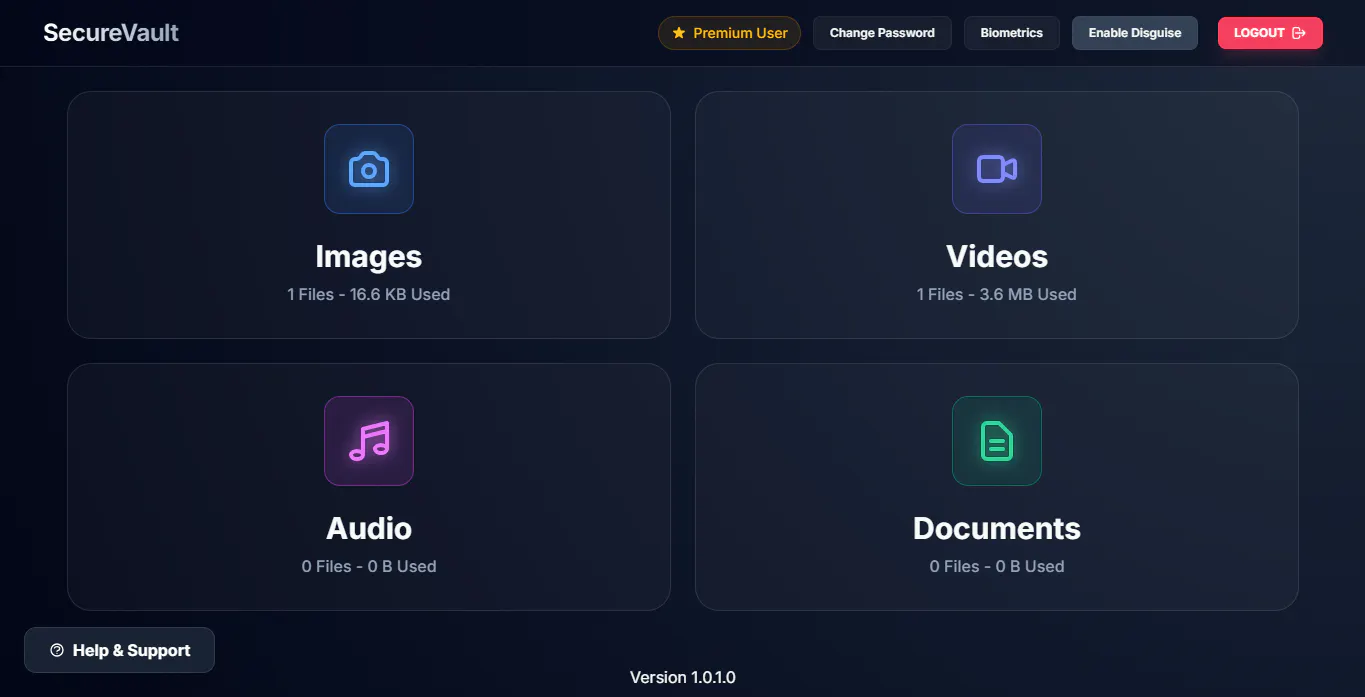Click "1 Files - 16.6 KB Used" text

tap(369, 294)
